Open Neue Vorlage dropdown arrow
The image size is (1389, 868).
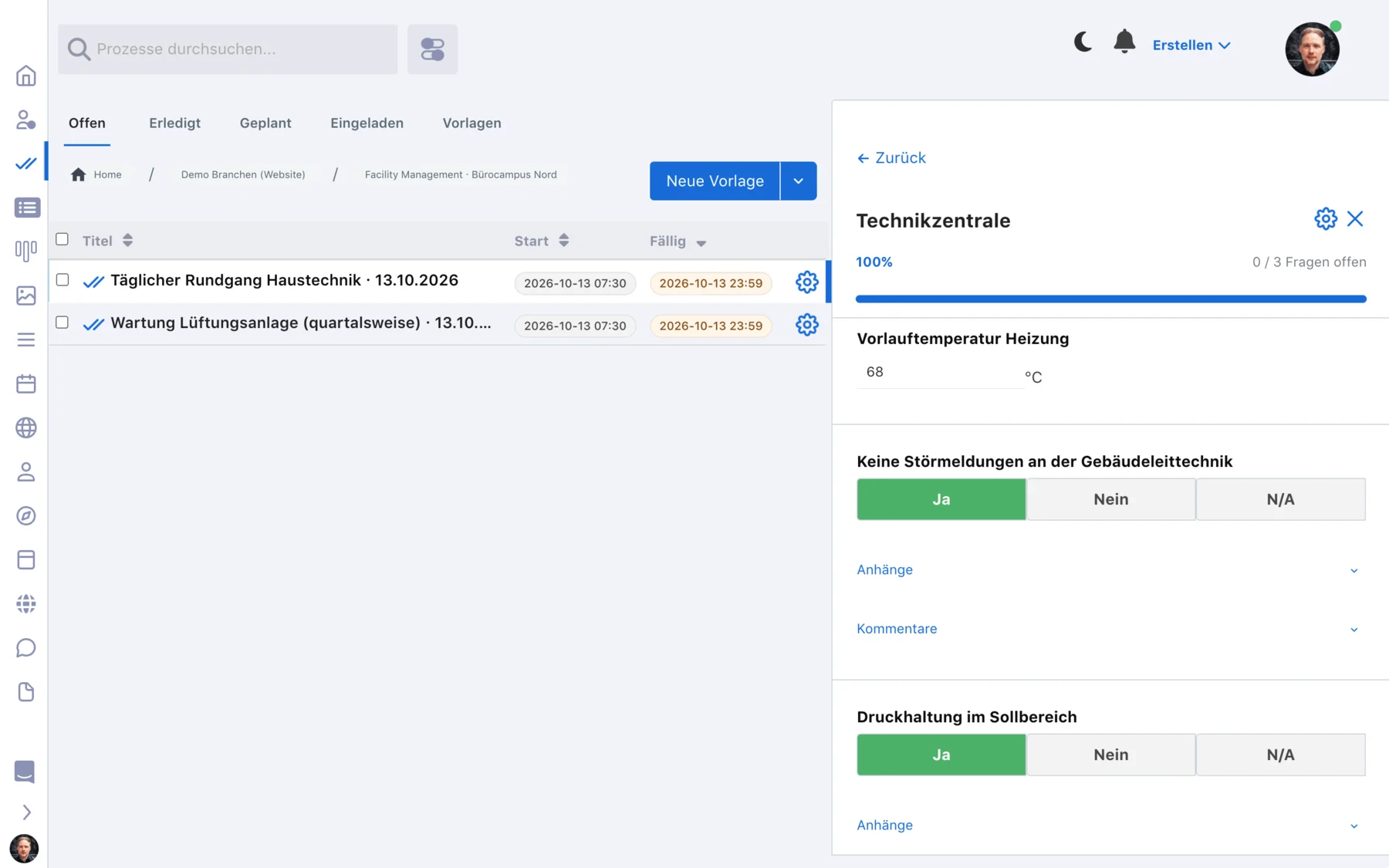coord(799,181)
